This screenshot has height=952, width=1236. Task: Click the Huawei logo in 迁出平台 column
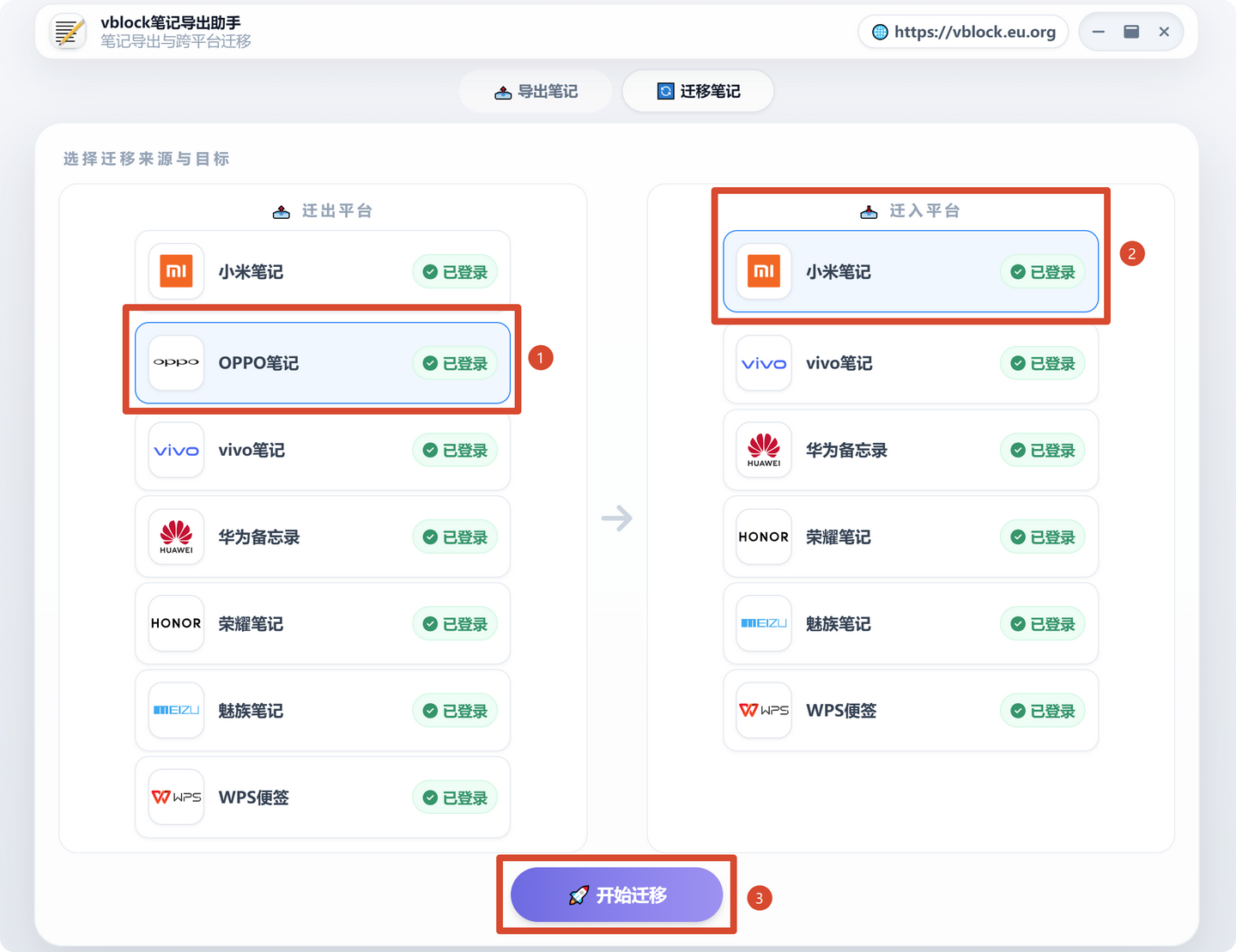point(176,537)
